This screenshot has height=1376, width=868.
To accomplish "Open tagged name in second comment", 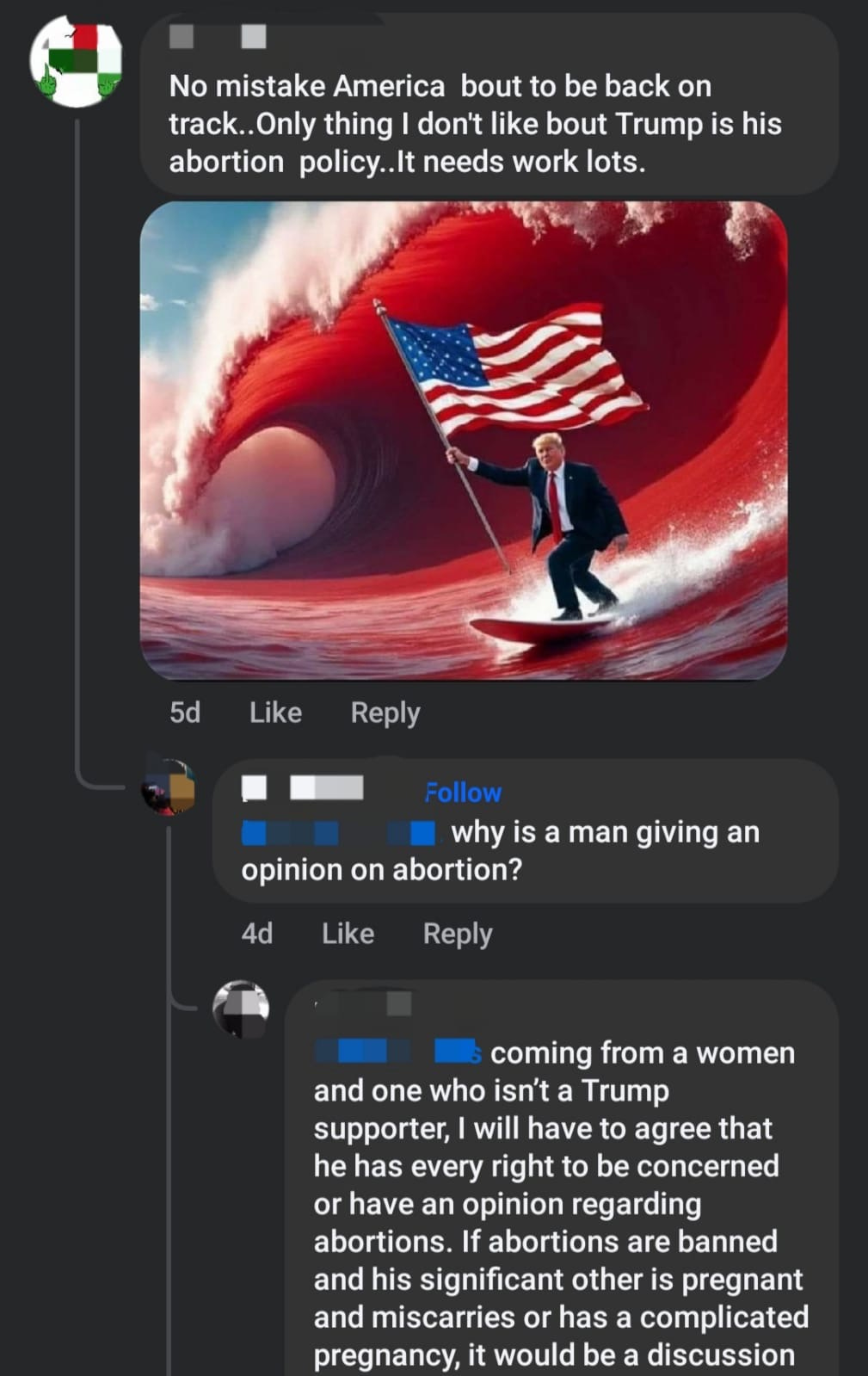I will click(x=340, y=832).
